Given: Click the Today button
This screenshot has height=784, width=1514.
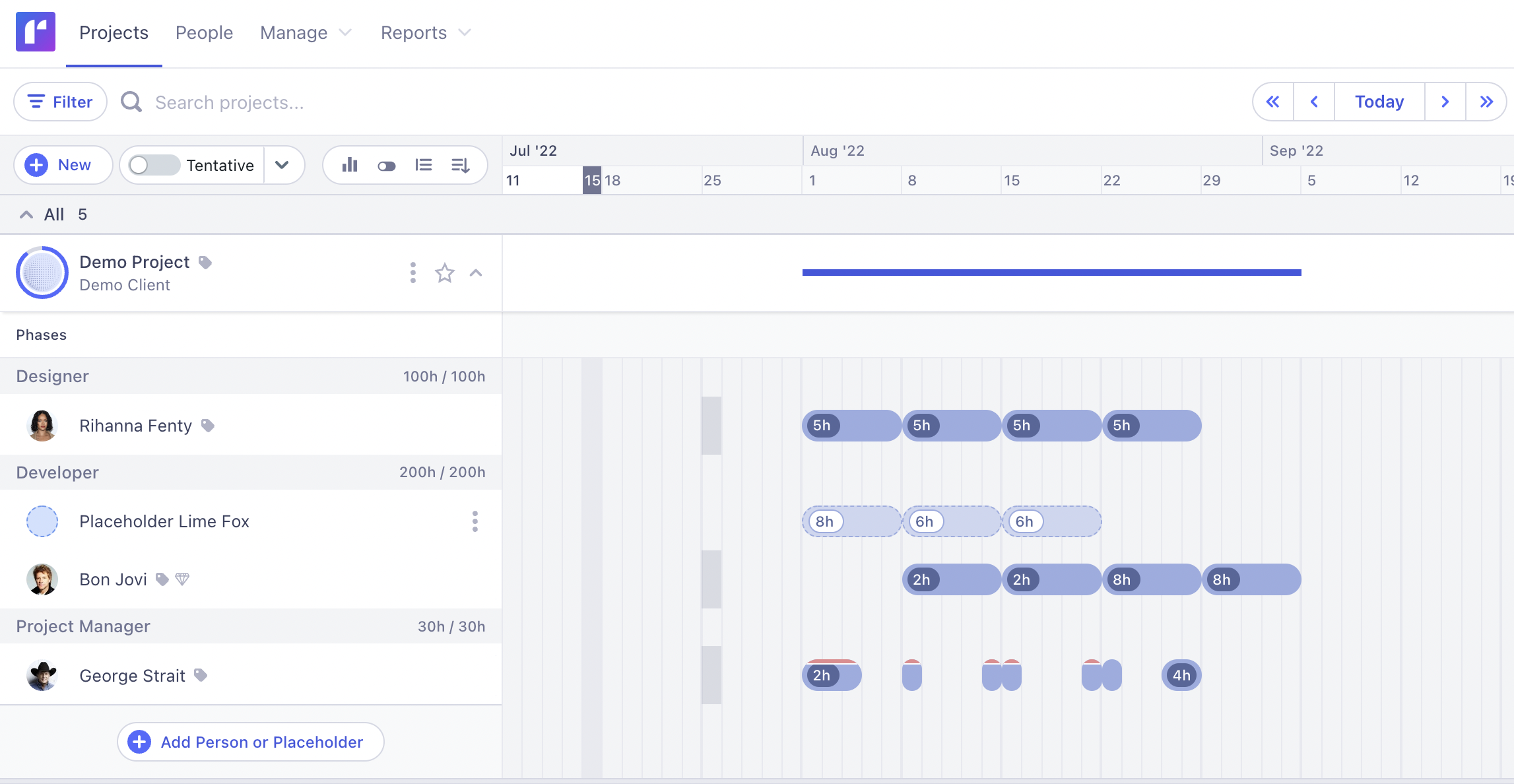Looking at the screenshot, I should [1379, 102].
